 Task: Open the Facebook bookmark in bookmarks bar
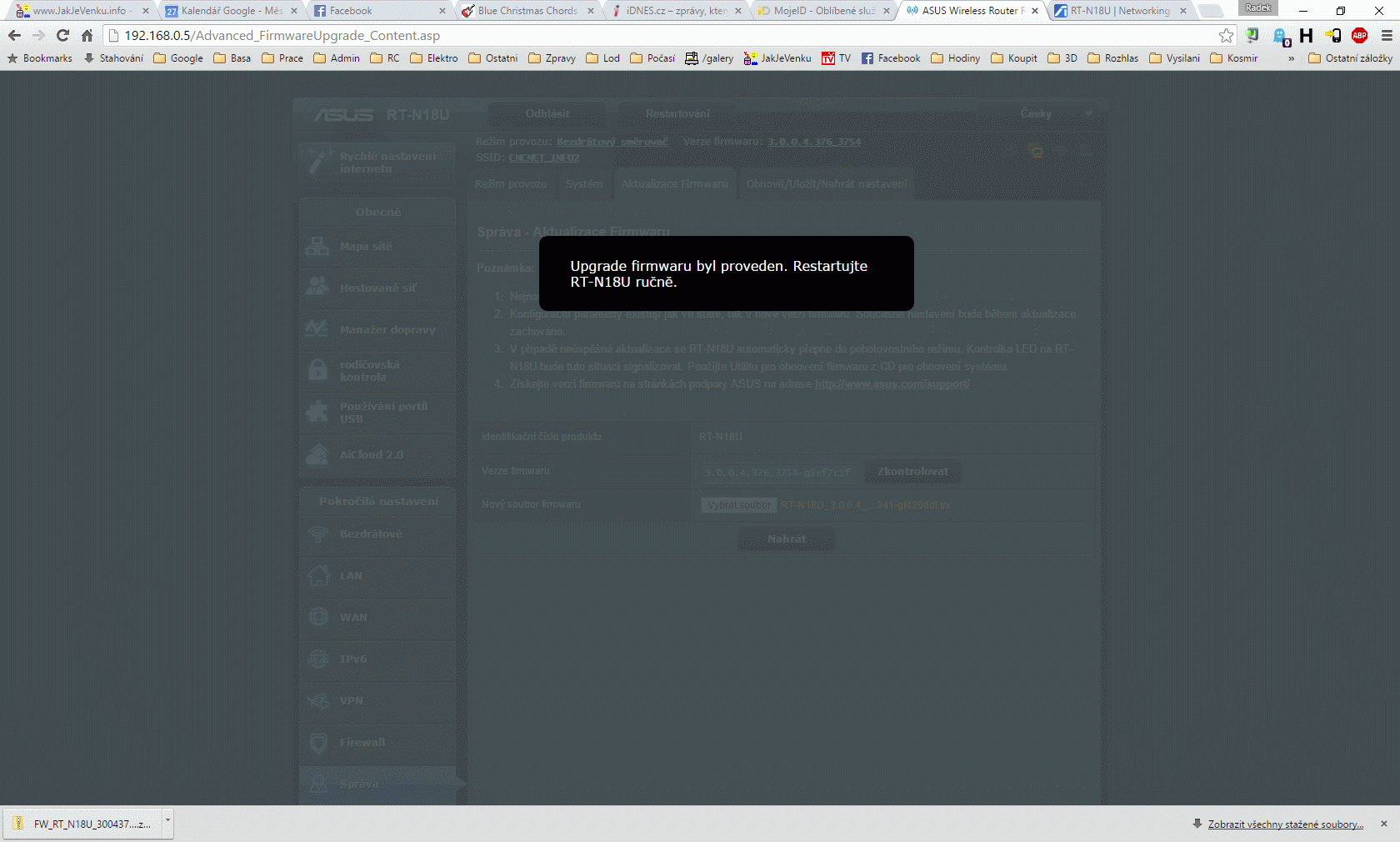pos(891,58)
